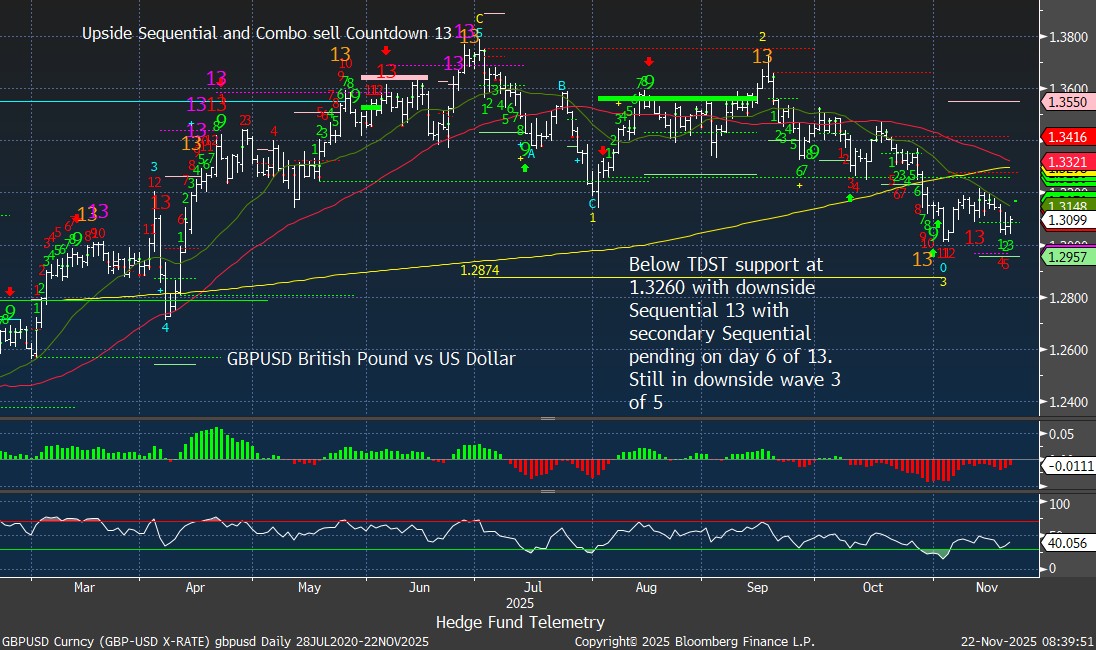Click red down arrow above the pink June bar
This screenshot has height=650, width=1096.
(387, 50)
